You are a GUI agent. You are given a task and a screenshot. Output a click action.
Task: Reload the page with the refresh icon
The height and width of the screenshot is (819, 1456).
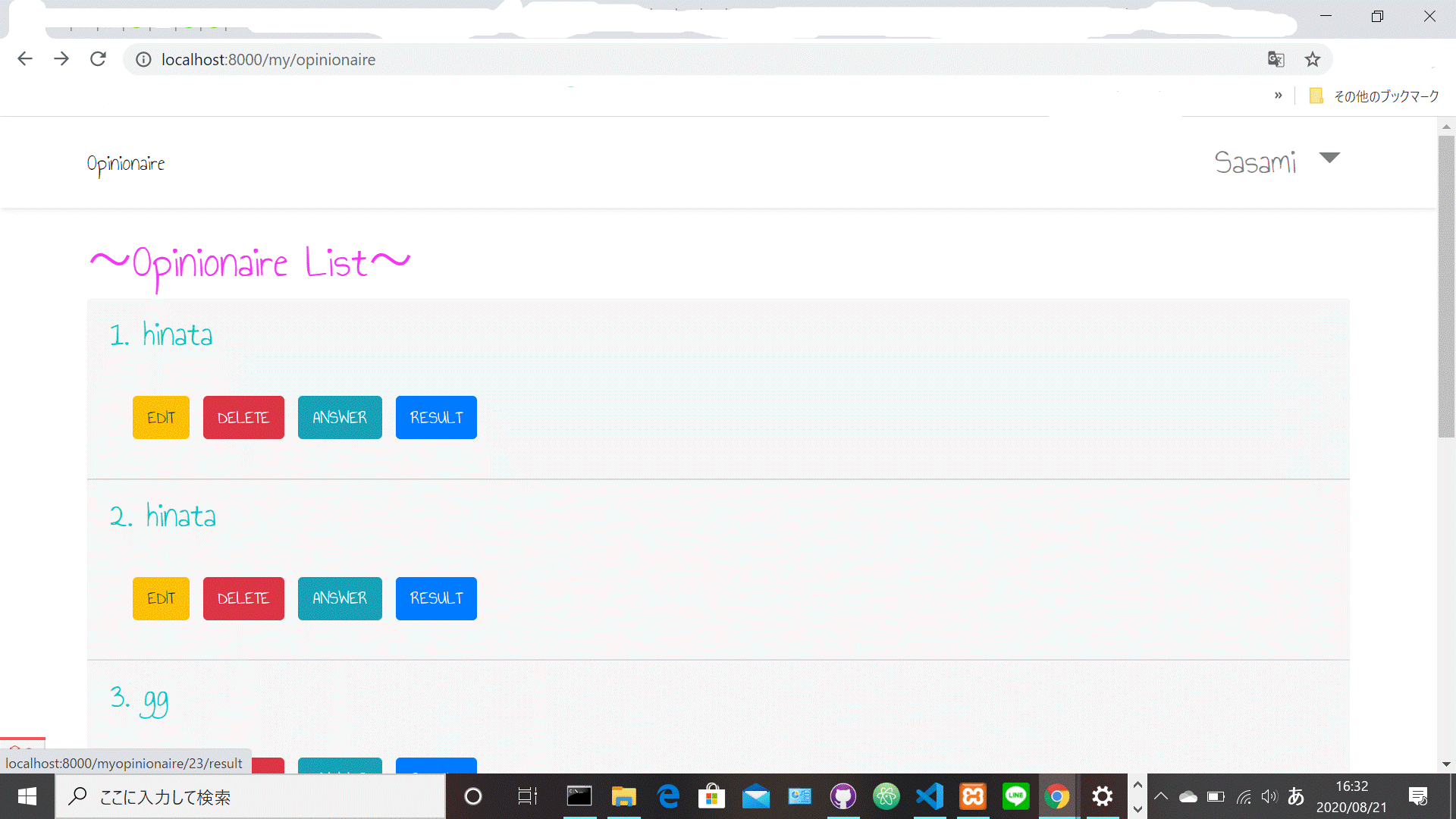(x=98, y=59)
